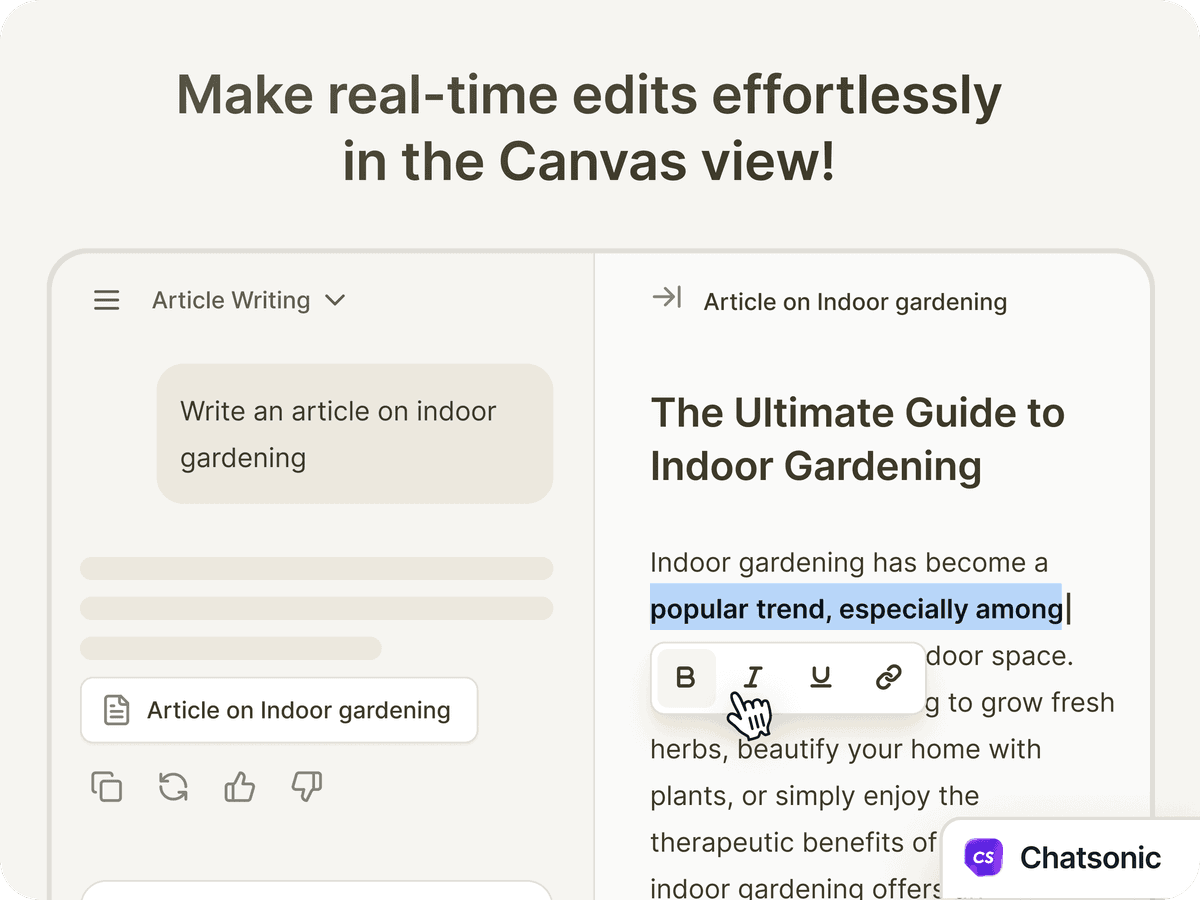This screenshot has width=1200, height=900.
Task: Select the user message about indoor gardening
Action: coord(355,434)
